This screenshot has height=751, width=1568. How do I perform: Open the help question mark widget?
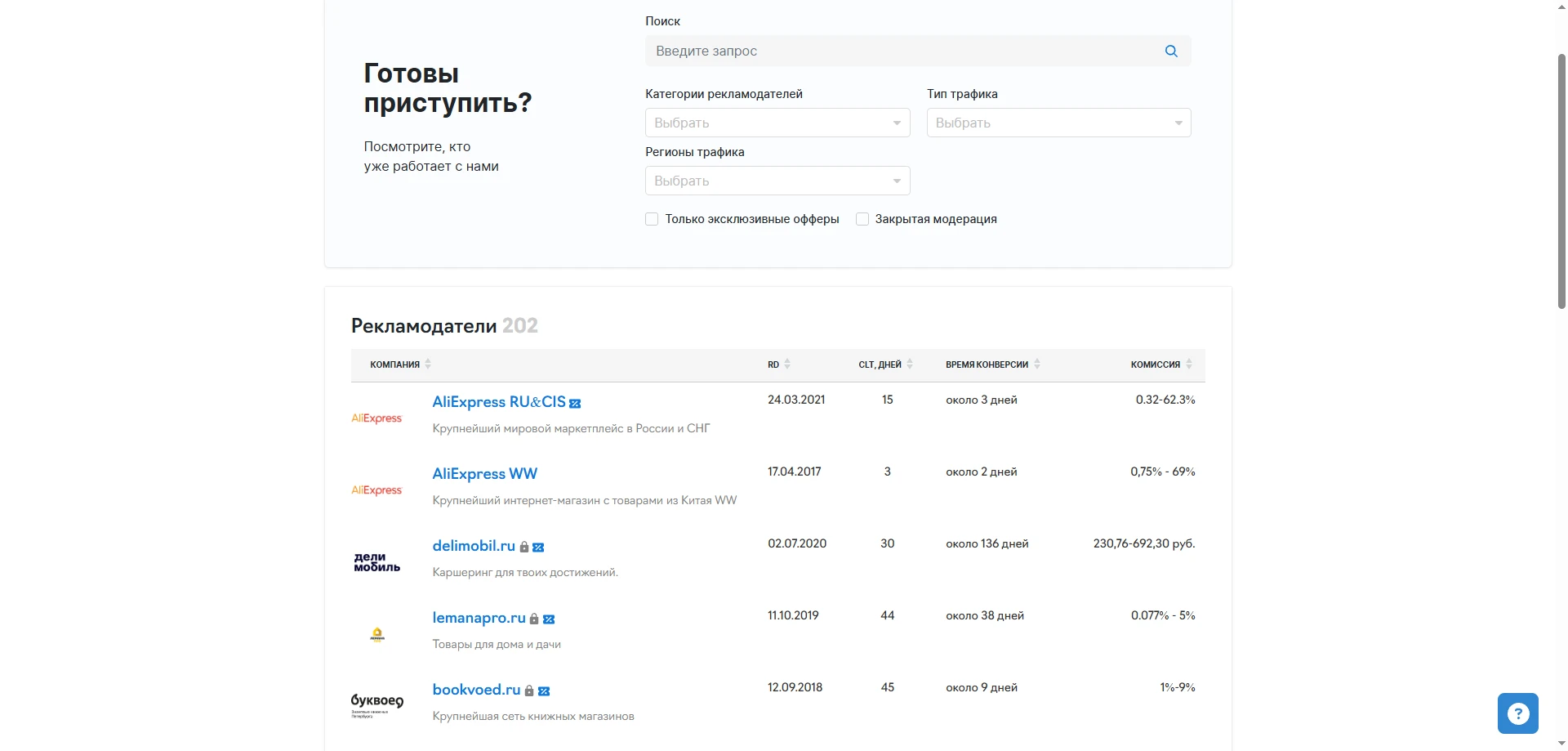pyautogui.click(x=1518, y=713)
